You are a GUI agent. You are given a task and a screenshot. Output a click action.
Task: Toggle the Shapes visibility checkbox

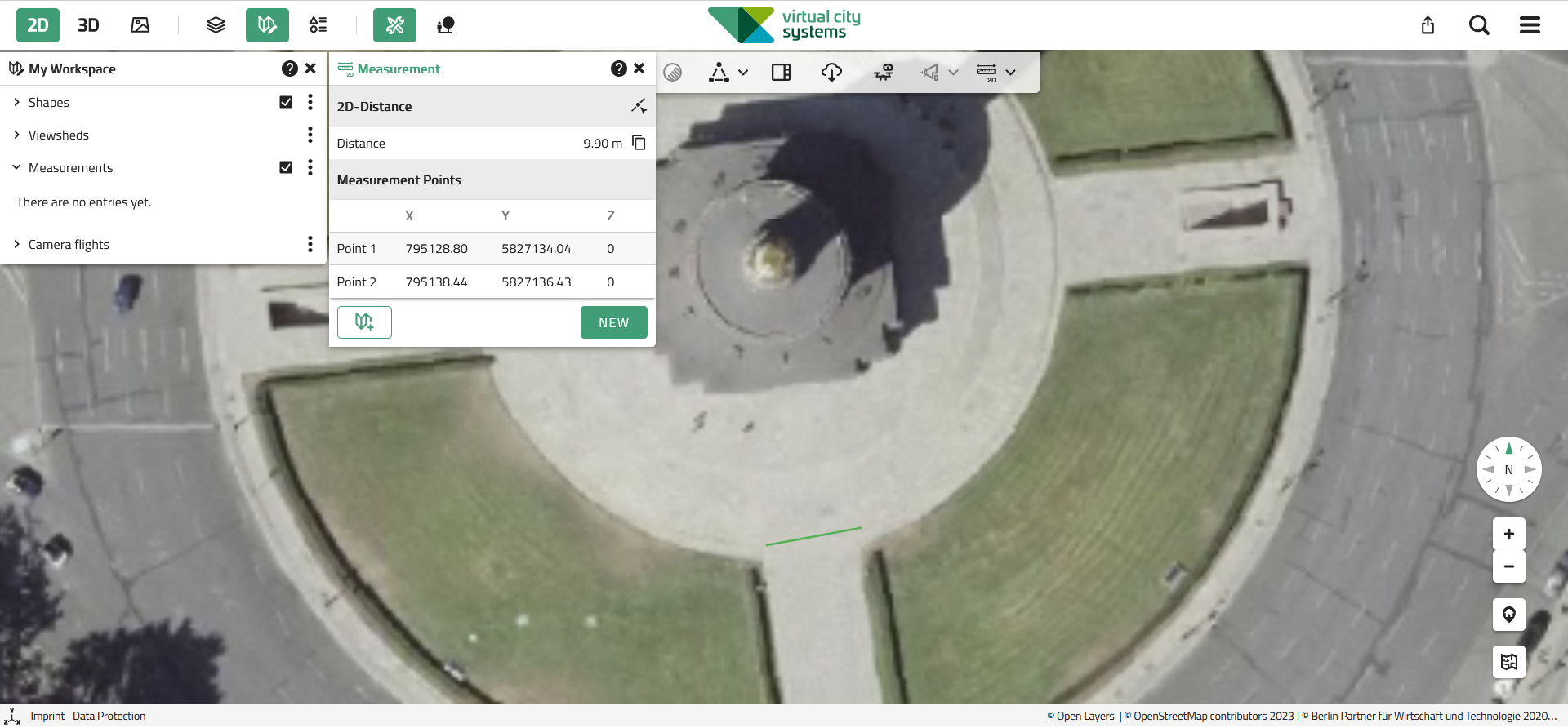point(286,102)
